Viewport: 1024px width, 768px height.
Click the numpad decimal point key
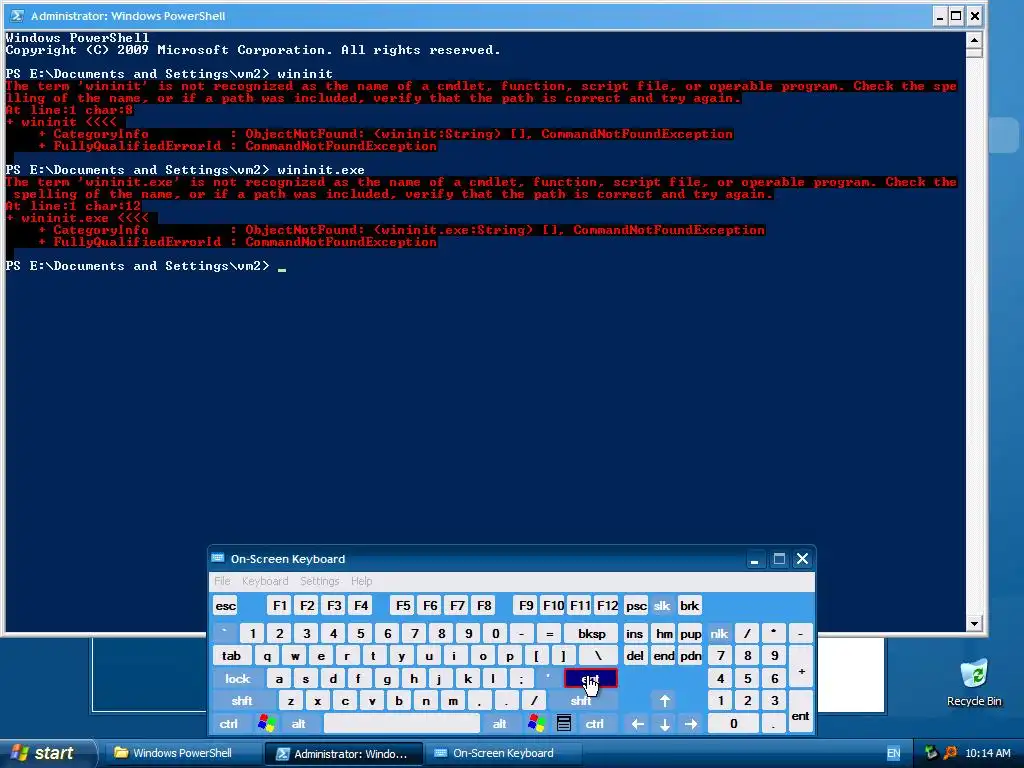773,724
